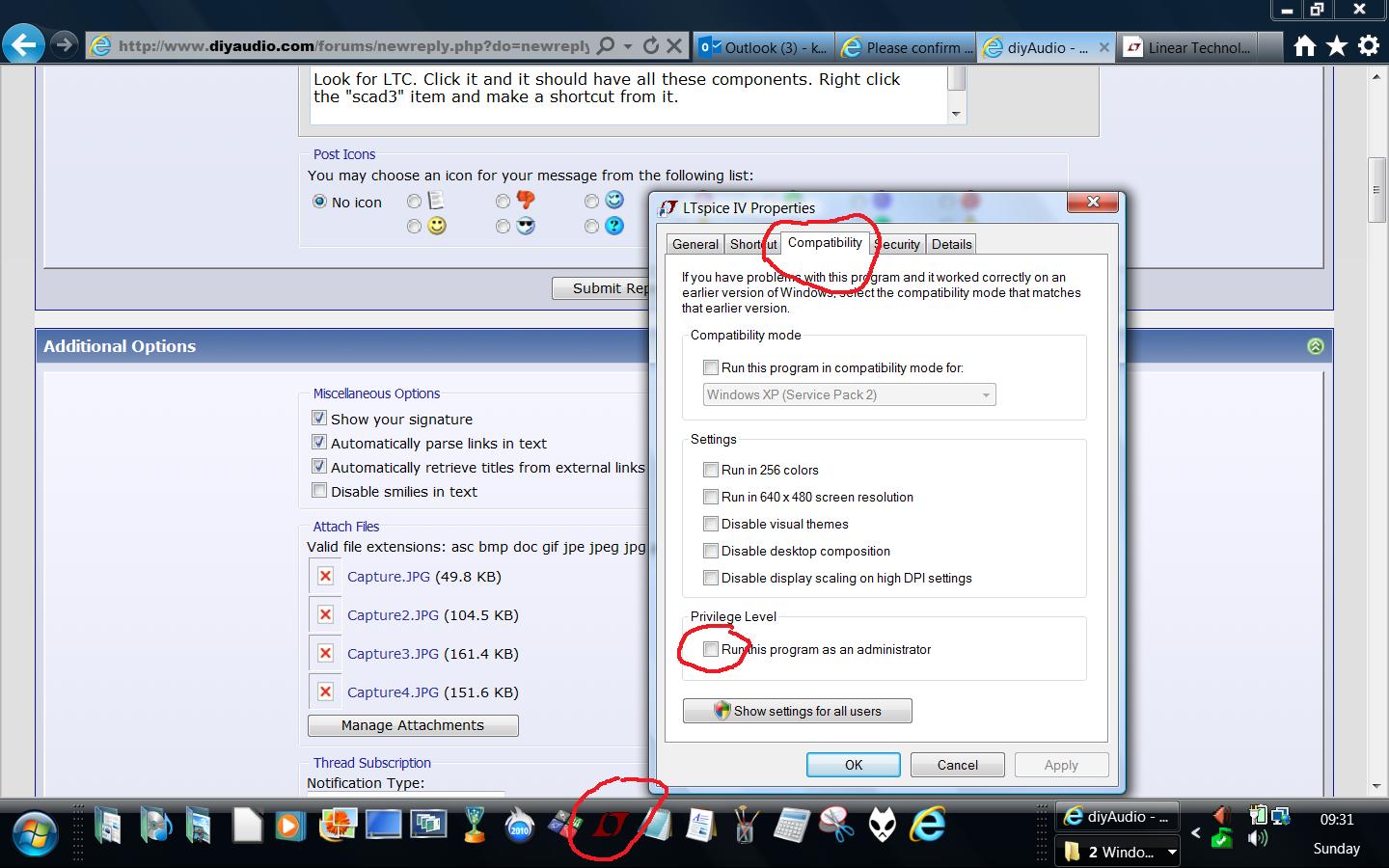1389x868 pixels.
Task: Remove attachment Capture4.JPG with its red X
Action: click(325, 692)
